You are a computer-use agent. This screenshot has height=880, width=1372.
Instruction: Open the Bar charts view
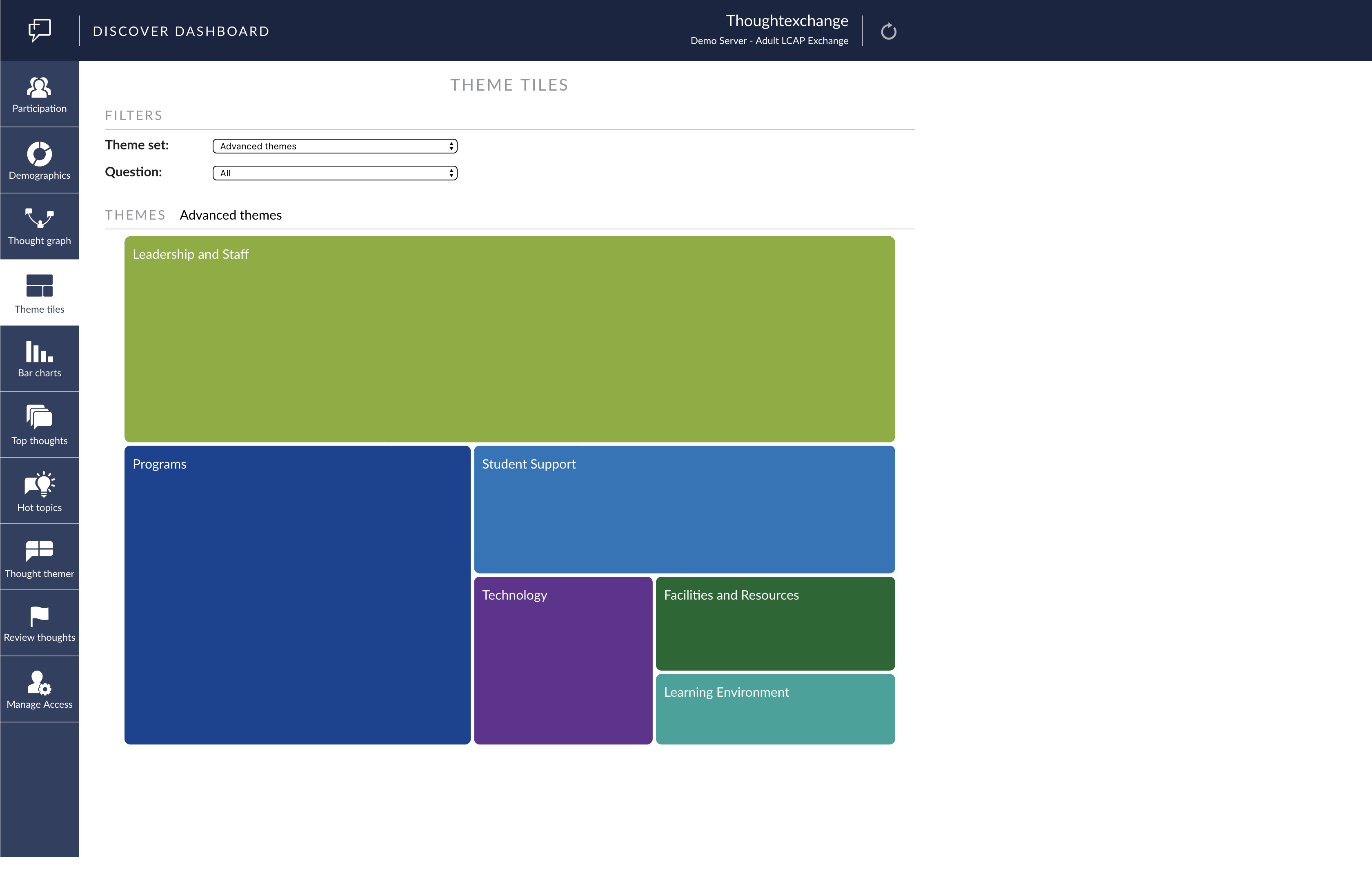(x=40, y=359)
